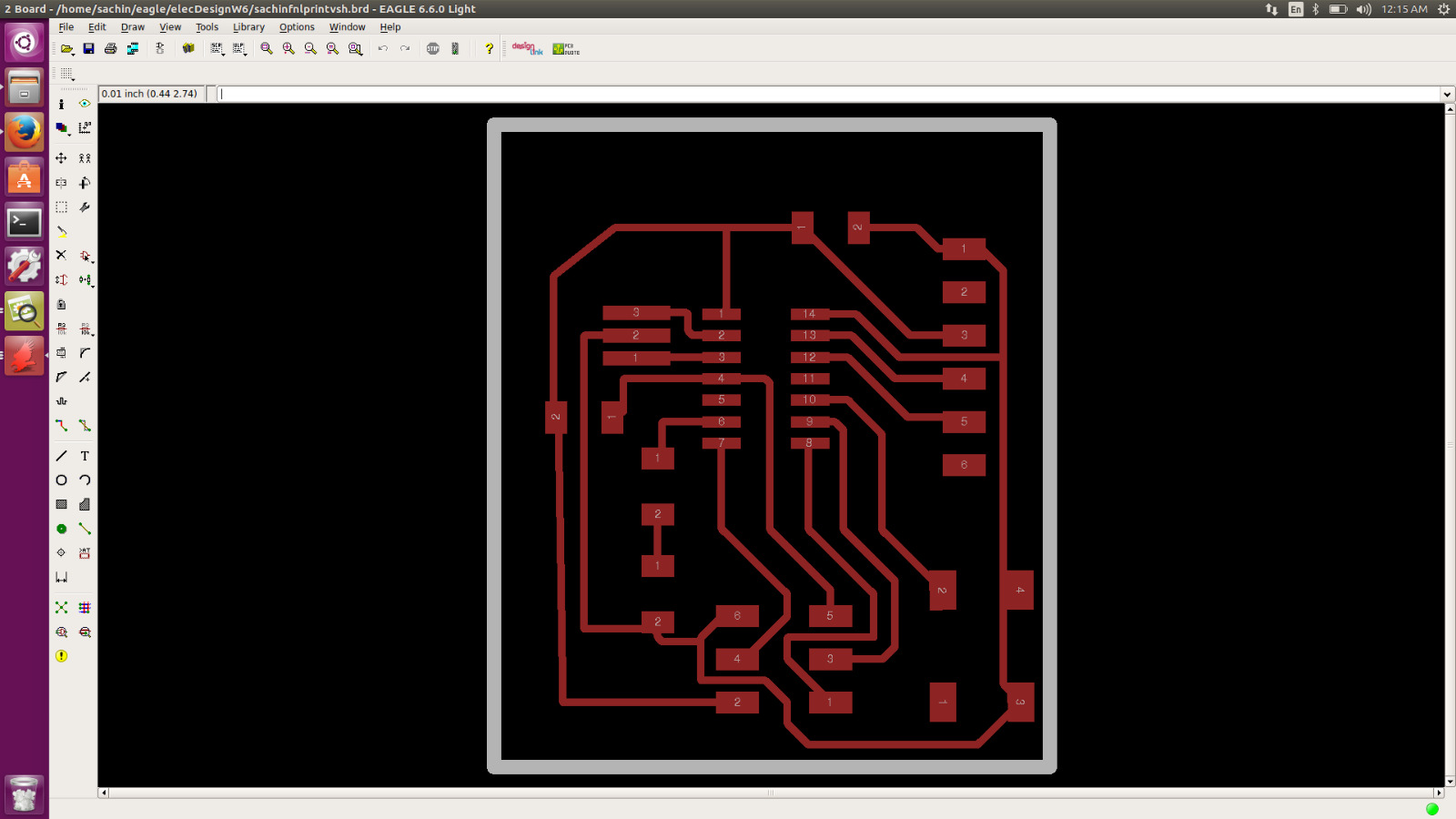Select the Rotate tool
Viewport: 1456px width, 819px height.
[x=85, y=183]
